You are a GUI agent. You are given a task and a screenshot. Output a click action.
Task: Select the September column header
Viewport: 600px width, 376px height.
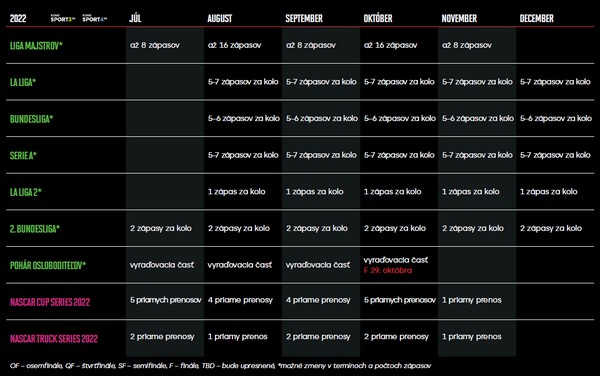pos(304,18)
